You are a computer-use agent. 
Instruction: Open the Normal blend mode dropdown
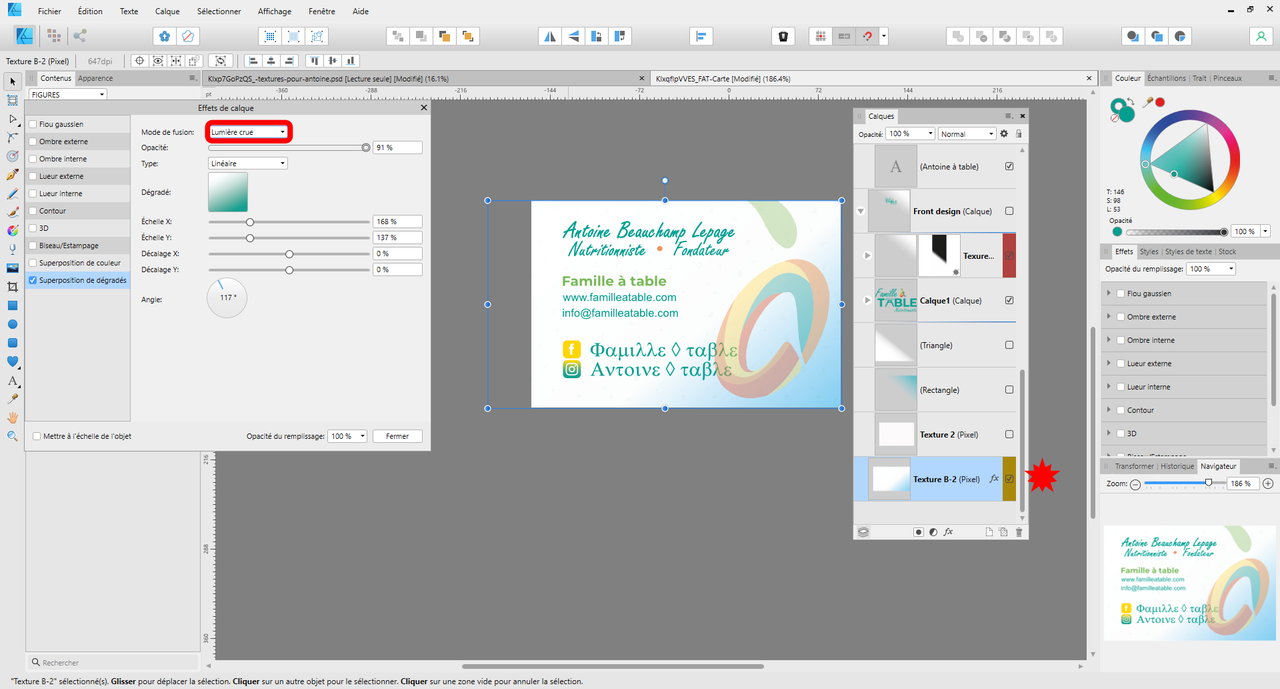tap(967, 134)
